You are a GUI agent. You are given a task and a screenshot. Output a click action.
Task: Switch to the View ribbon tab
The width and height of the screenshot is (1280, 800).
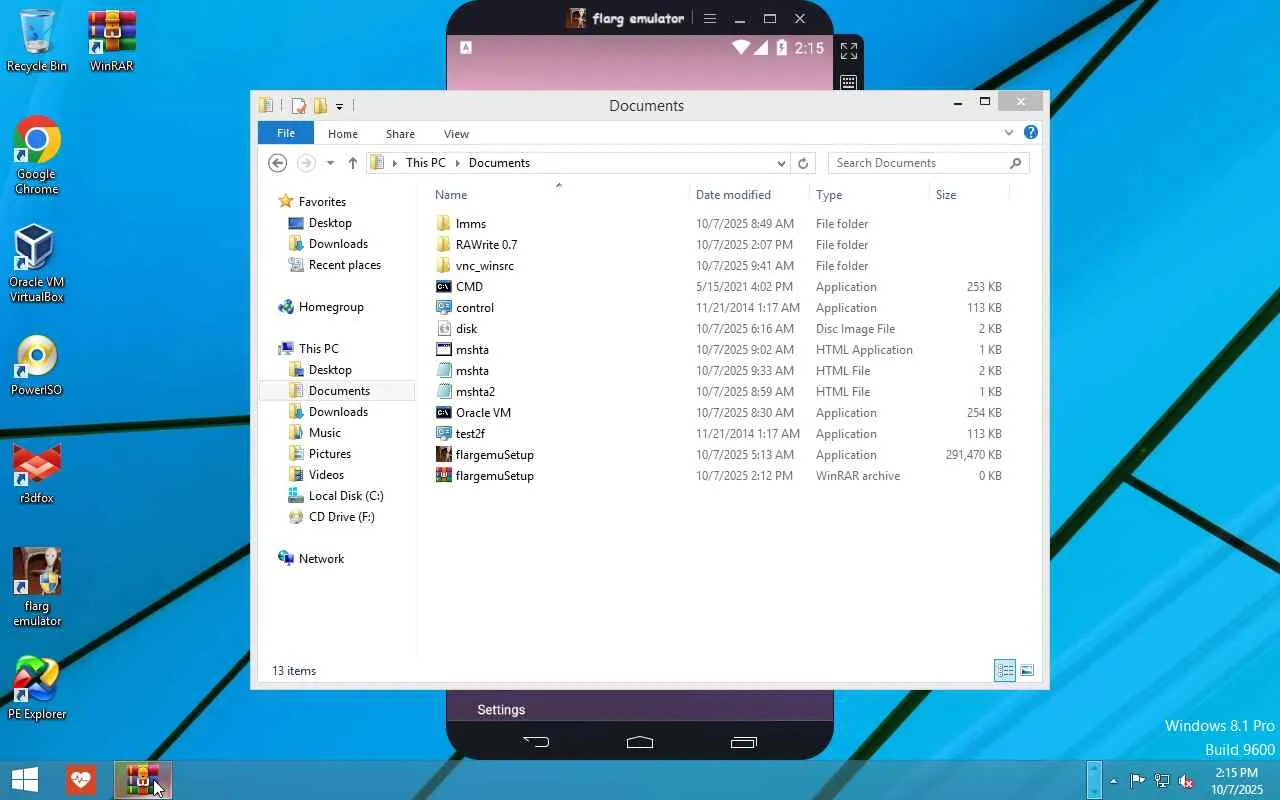pos(456,133)
